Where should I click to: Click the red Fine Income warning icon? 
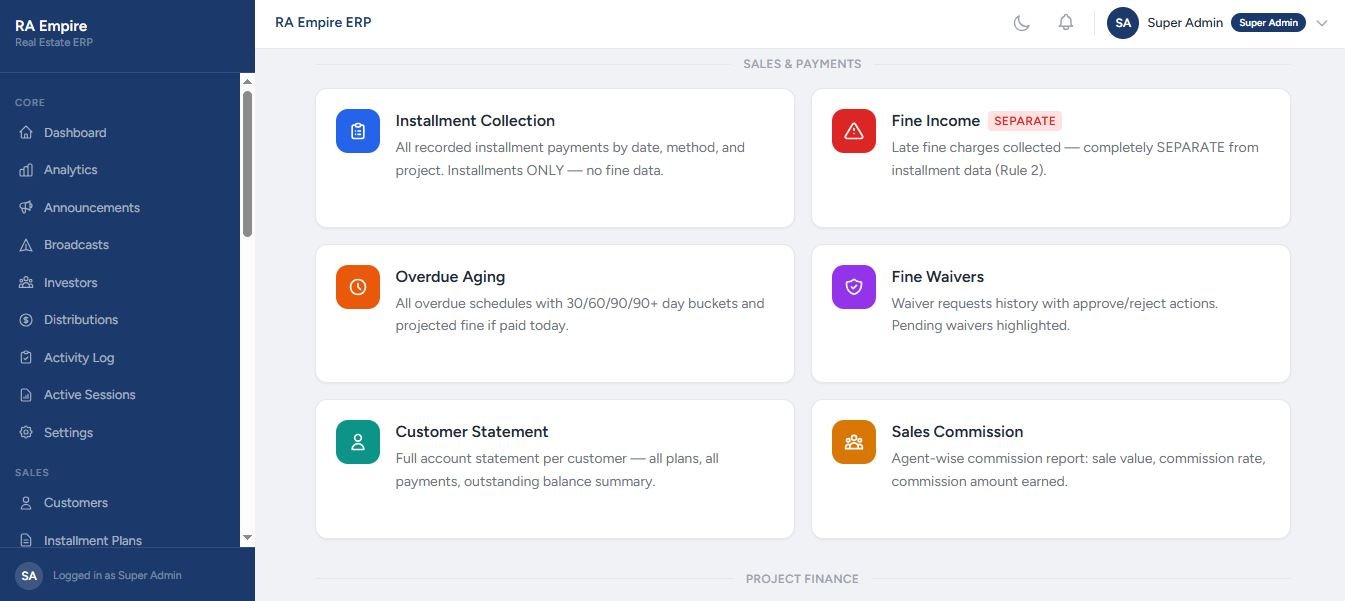854,131
